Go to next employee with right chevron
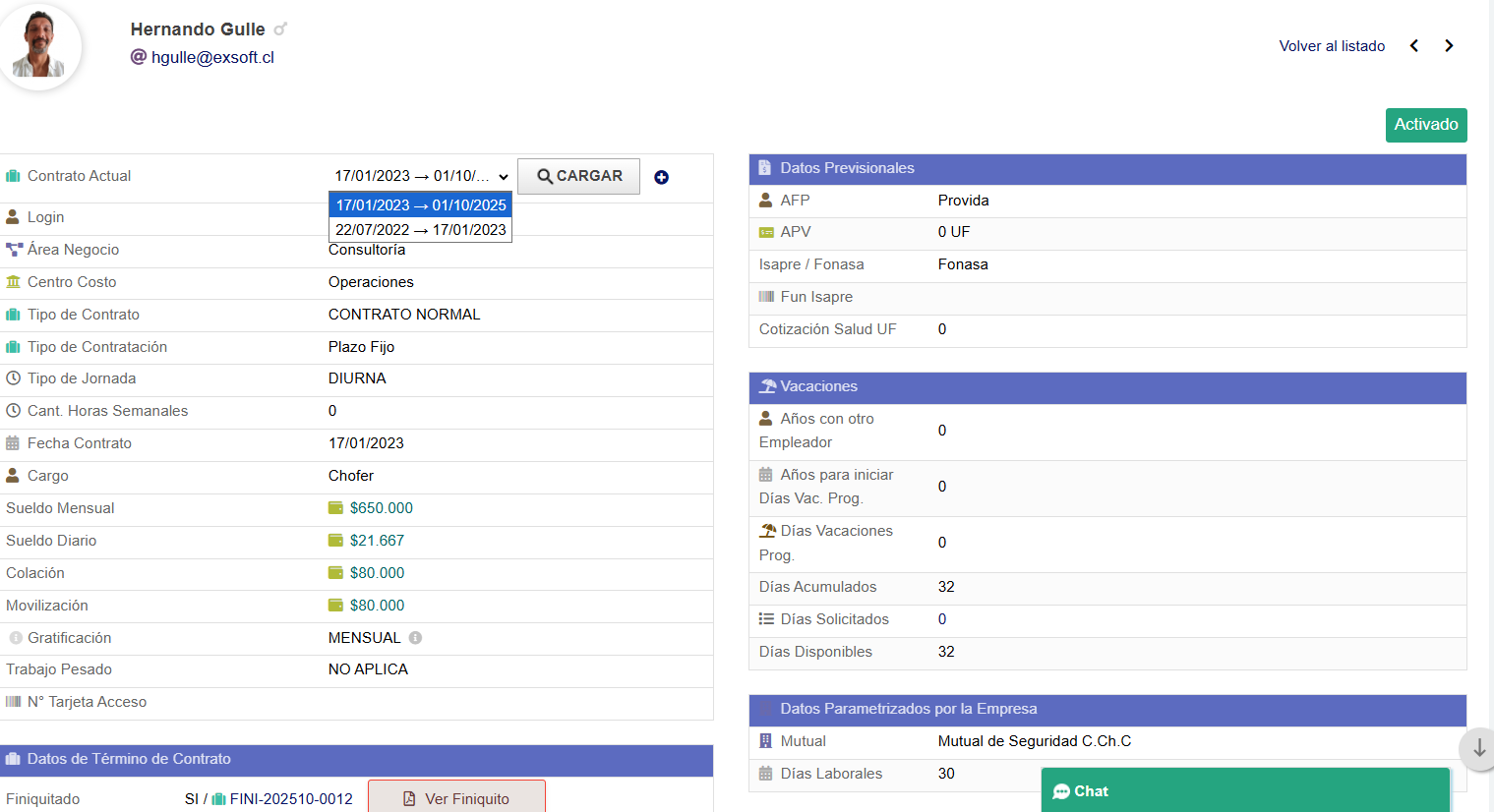Viewport: 1494px width, 812px height. tap(1449, 46)
